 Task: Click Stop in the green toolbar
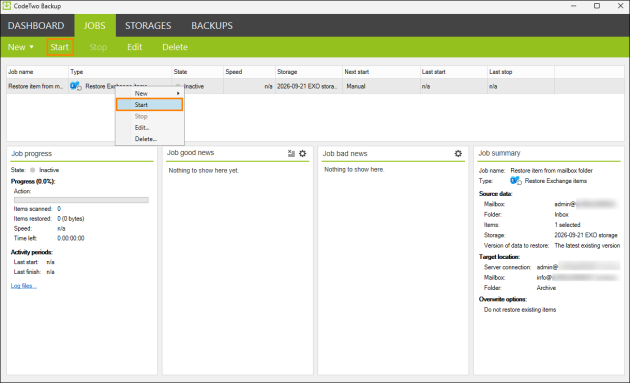click(x=98, y=47)
